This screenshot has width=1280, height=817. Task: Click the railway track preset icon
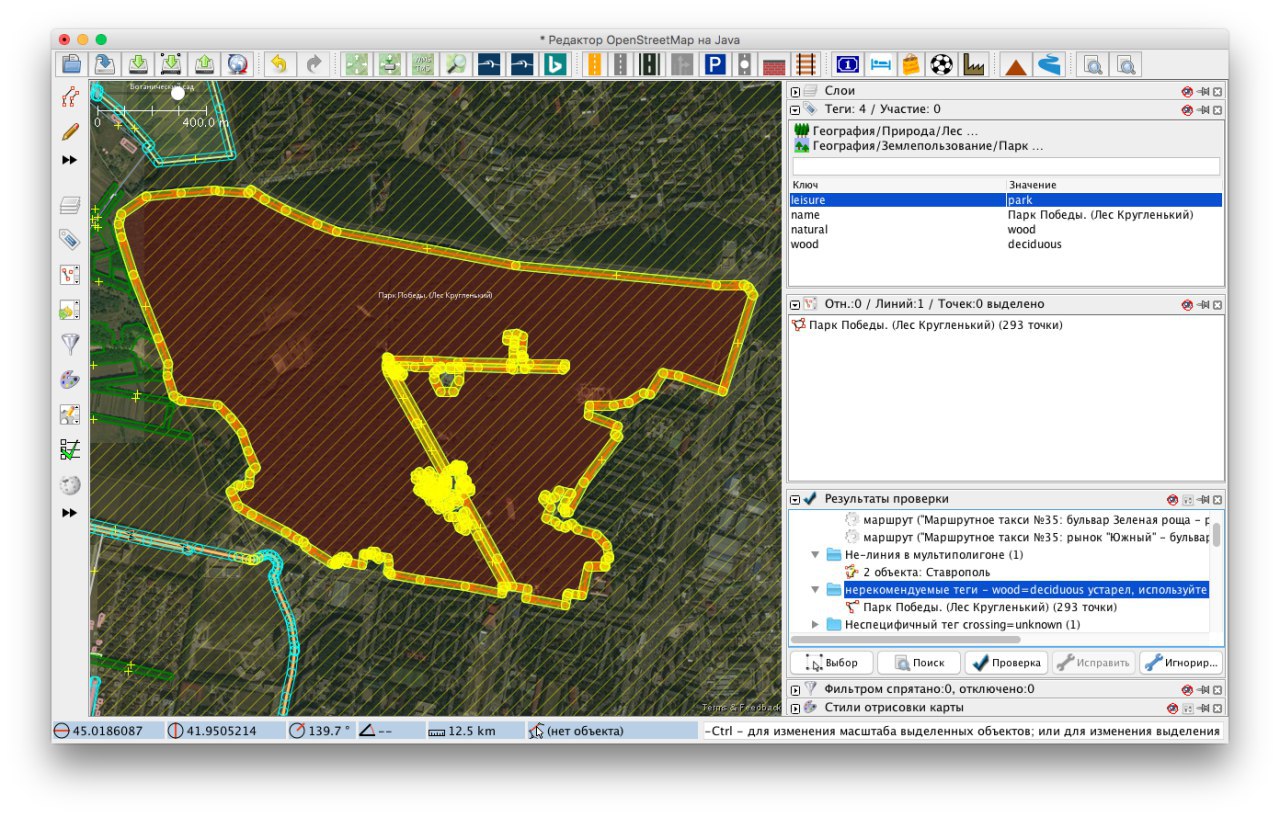coord(805,65)
